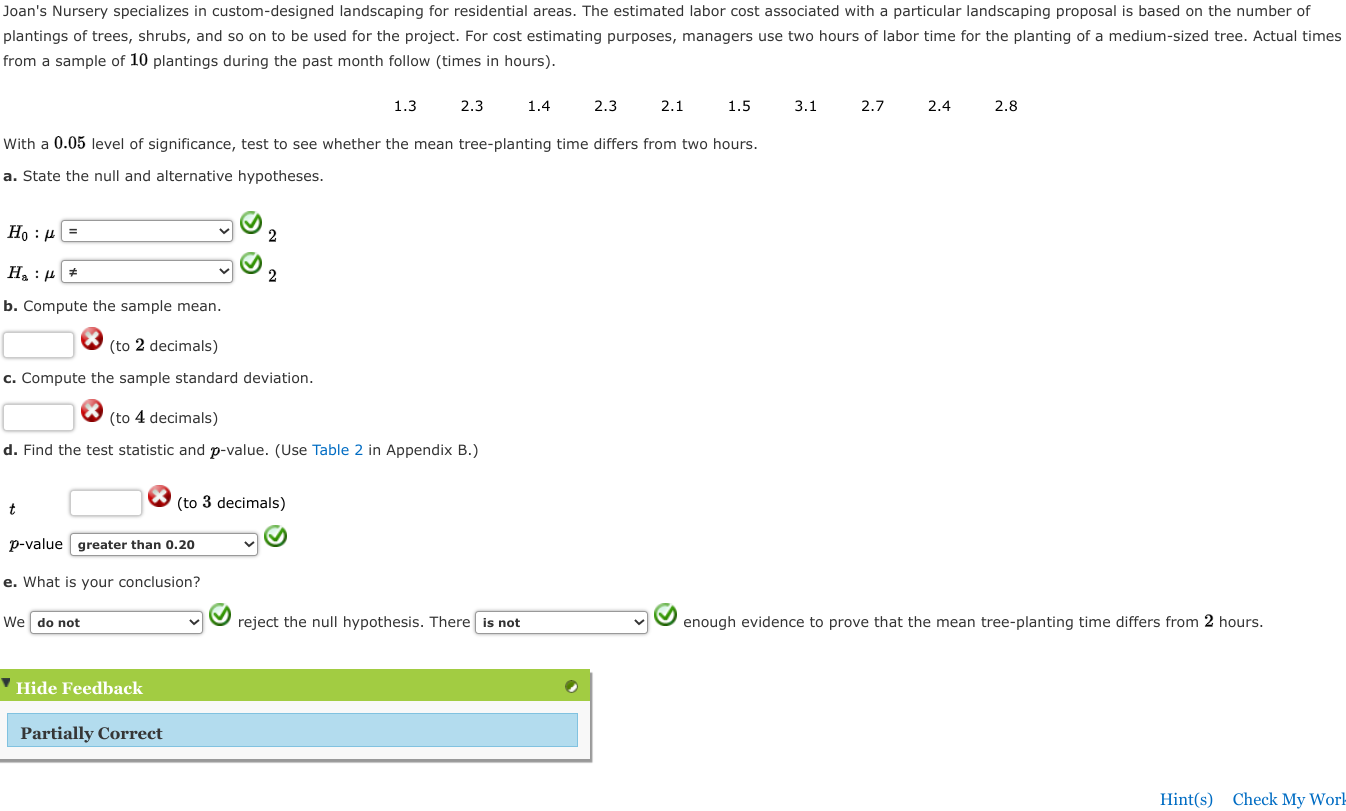Click the red X beside sample mean field
1346x811 pixels.
tap(92, 339)
